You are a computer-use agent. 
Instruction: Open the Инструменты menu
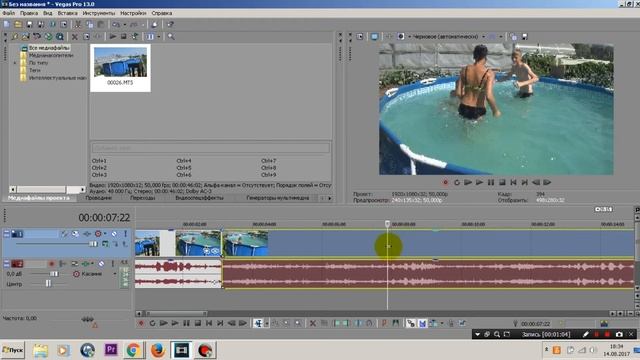coord(99,13)
